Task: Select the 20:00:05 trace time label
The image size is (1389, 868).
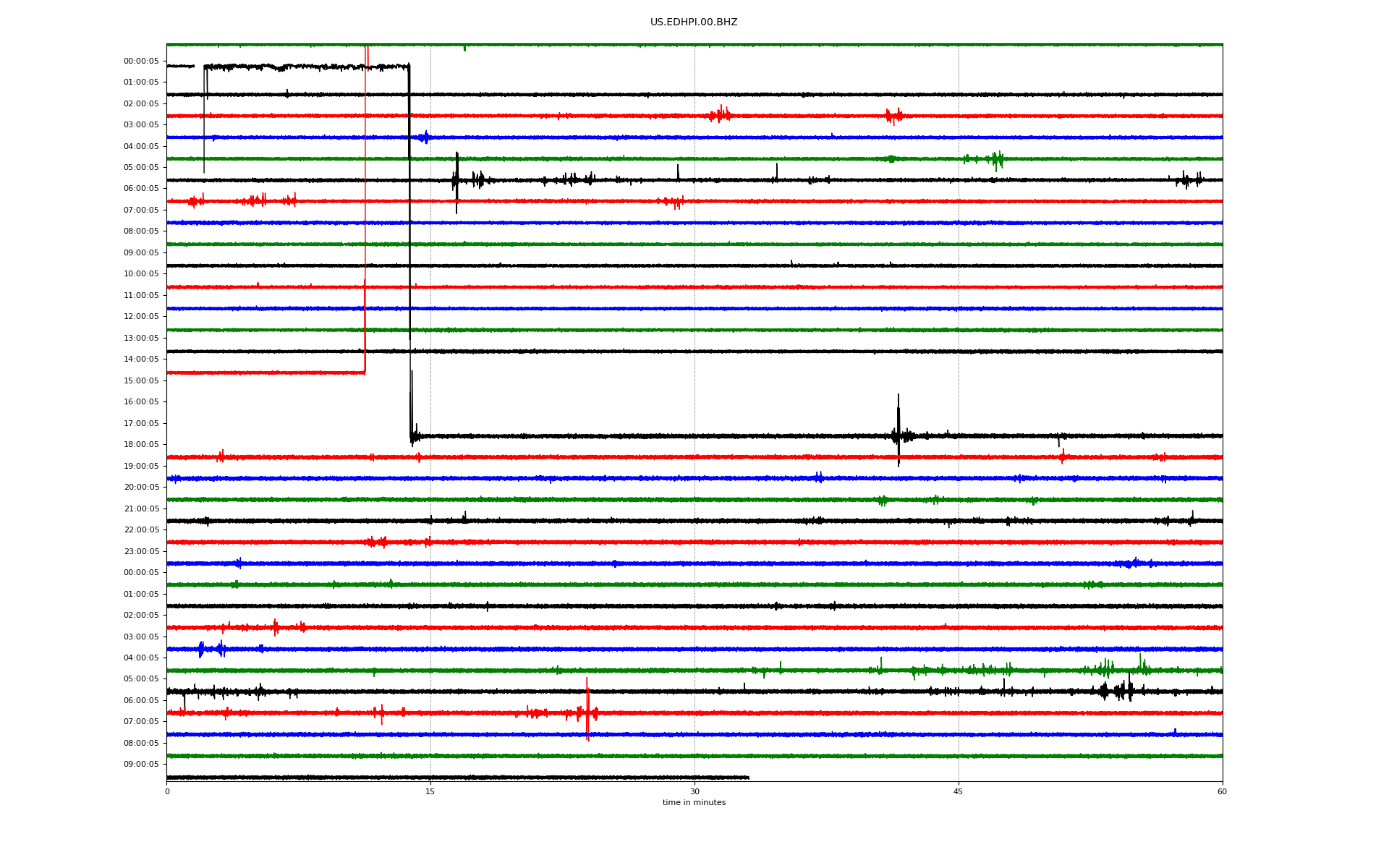Action: click(141, 488)
